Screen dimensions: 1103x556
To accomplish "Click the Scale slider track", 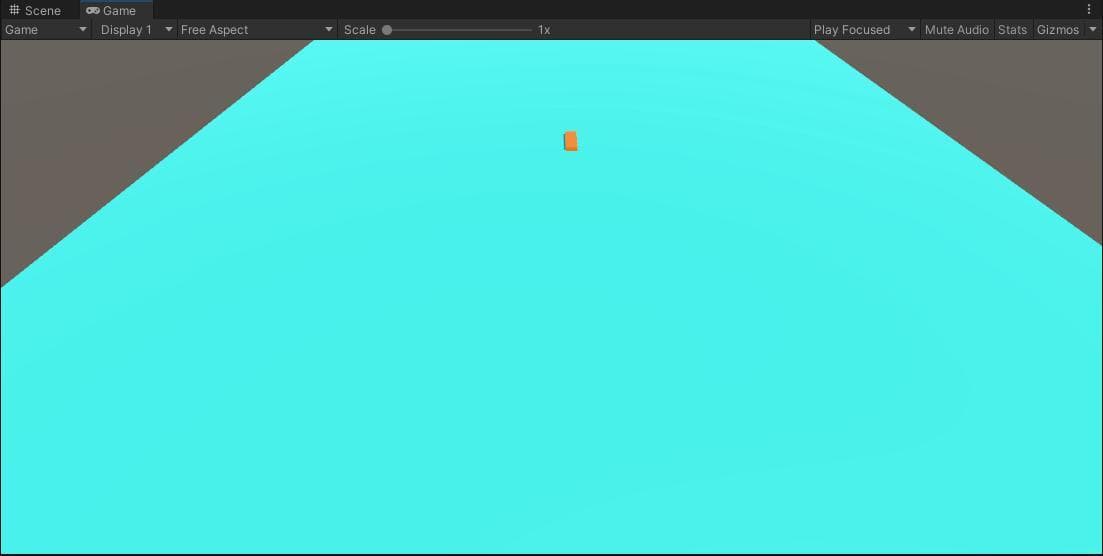I will tap(461, 30).
